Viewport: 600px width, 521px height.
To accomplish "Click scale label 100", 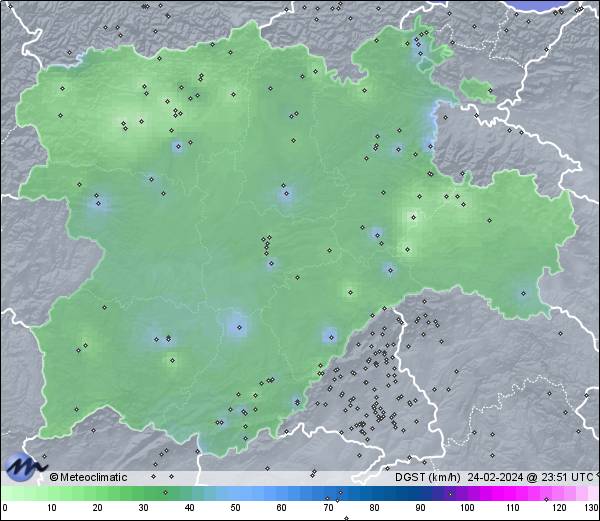I will (x=467, y=508).
